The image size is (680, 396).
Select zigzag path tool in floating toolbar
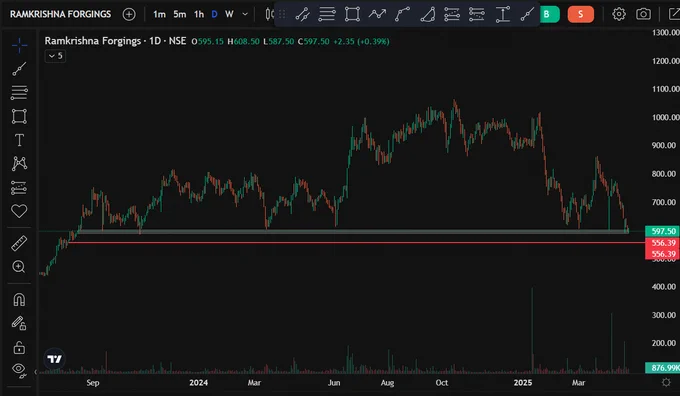click(x=377, y=14)
